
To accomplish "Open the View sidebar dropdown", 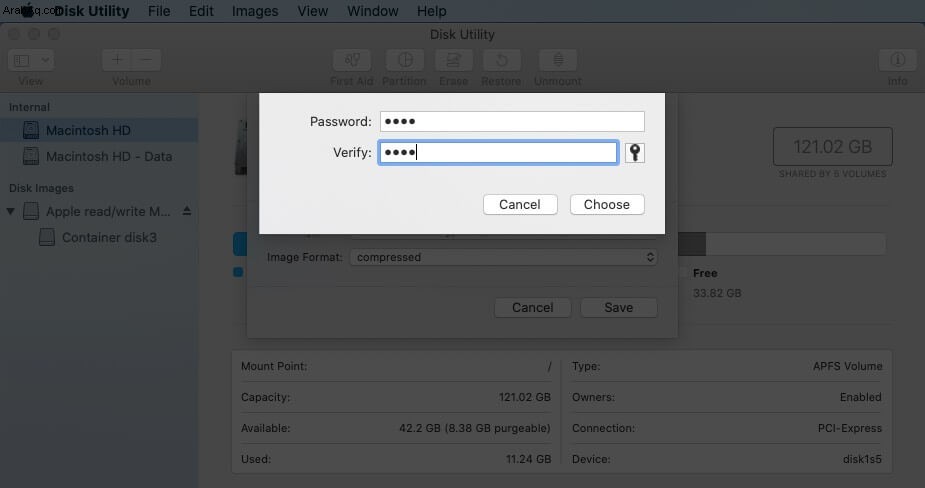I will click(x=31, y=60).
